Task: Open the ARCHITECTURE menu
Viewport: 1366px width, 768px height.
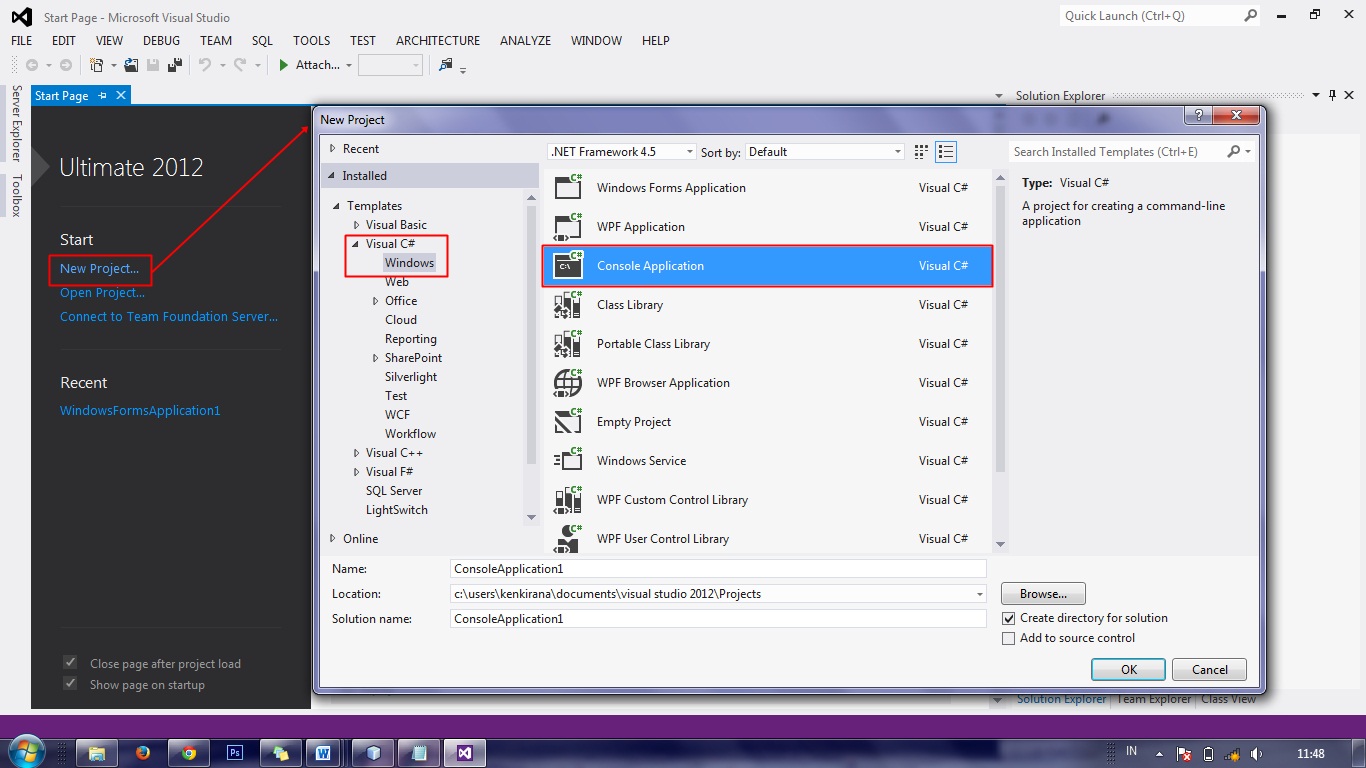Action: (438, 41)
